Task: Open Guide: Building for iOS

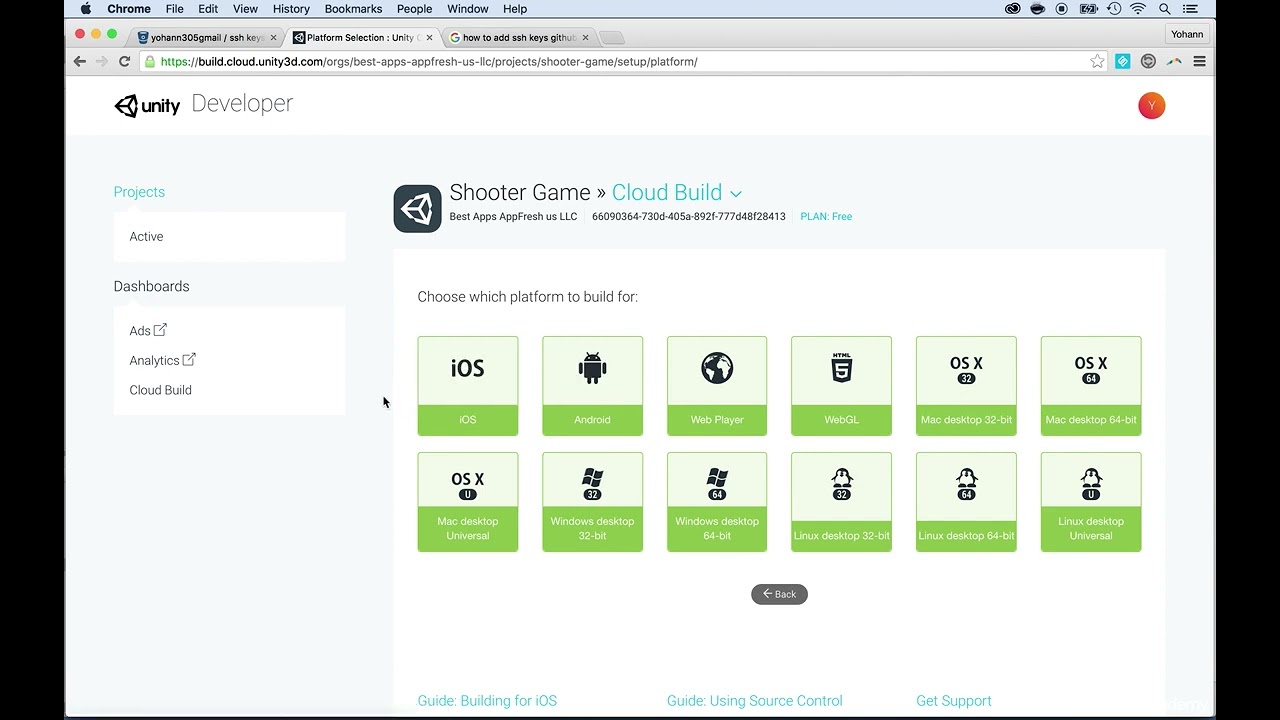Action: [487, 701]
